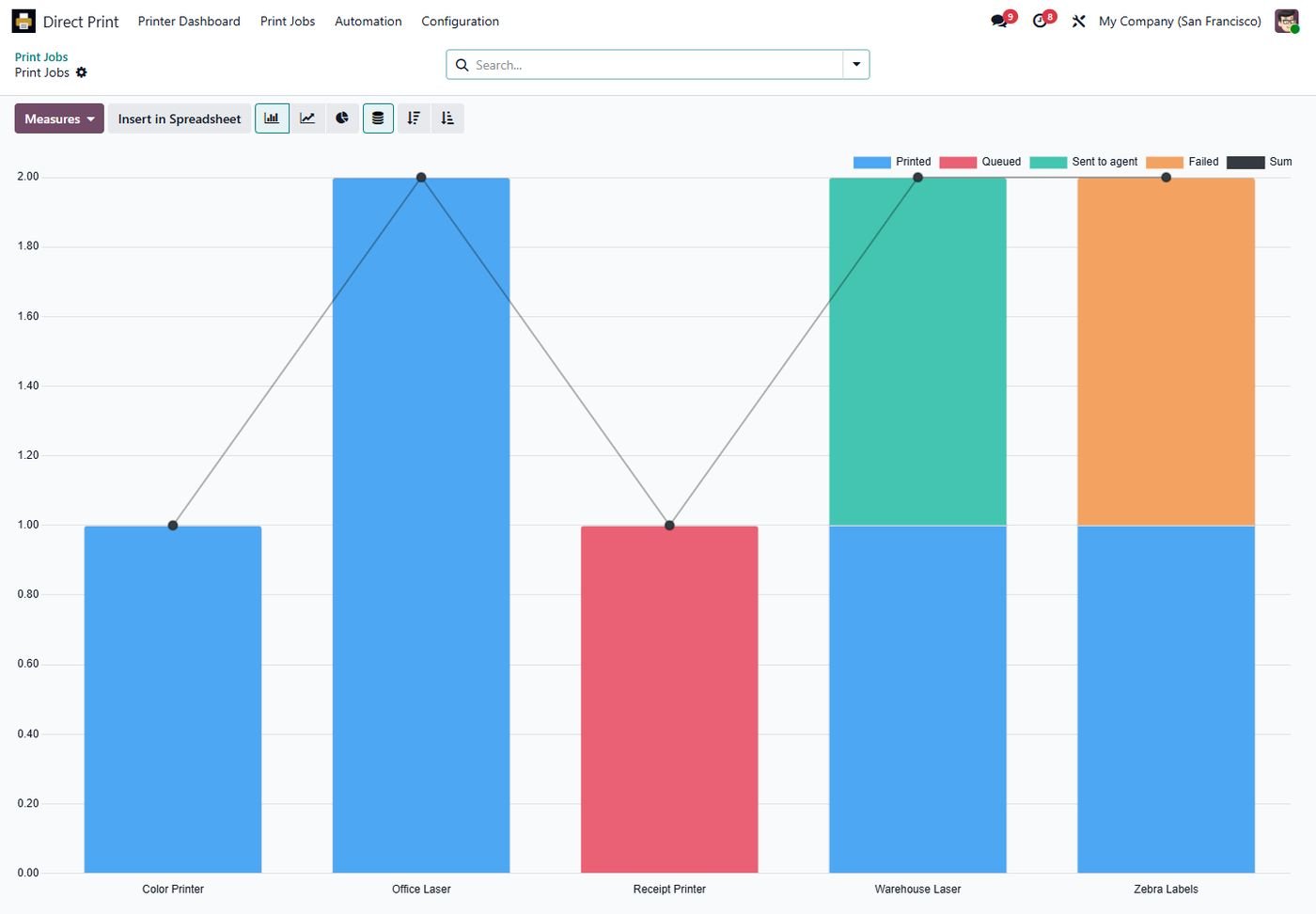Click the Sum line point on Zebra Labels
Screen dimensions: 1316x914
[x=1166, y=178]
